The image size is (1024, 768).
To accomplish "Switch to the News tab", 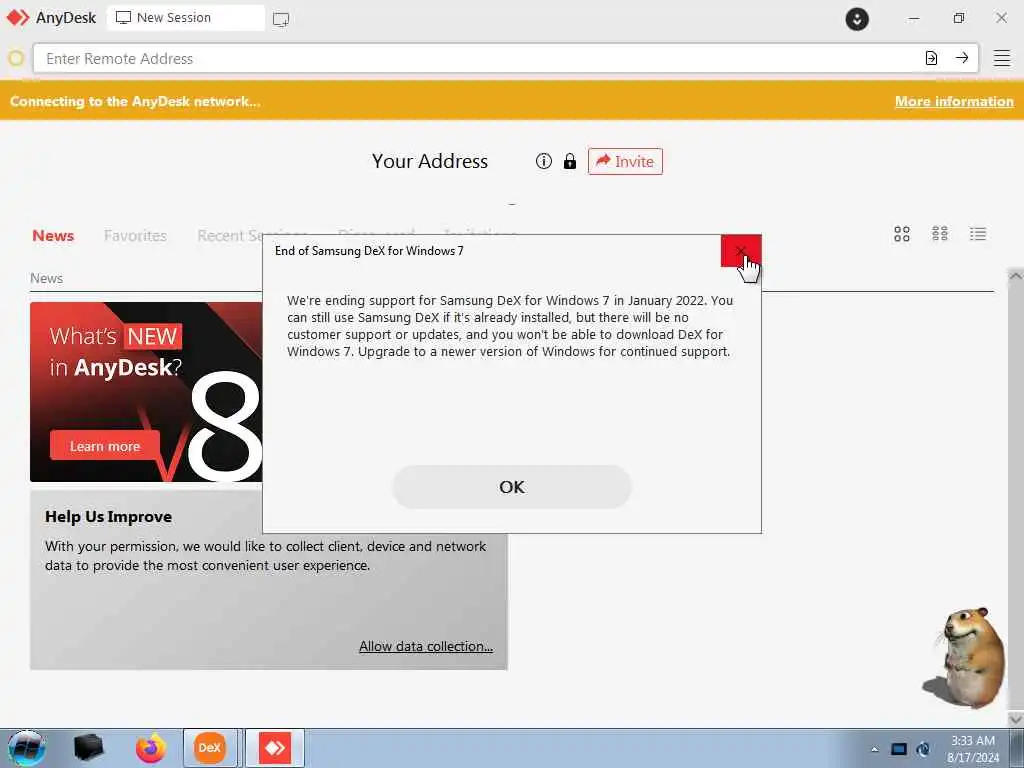I will pyautogui.click(x=53, y=236).
